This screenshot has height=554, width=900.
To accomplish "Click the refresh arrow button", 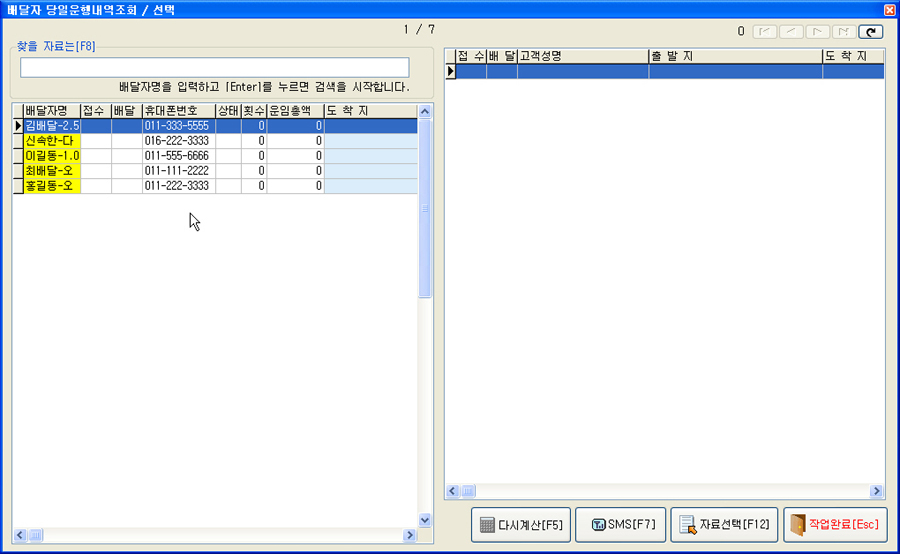I will 871,32.
